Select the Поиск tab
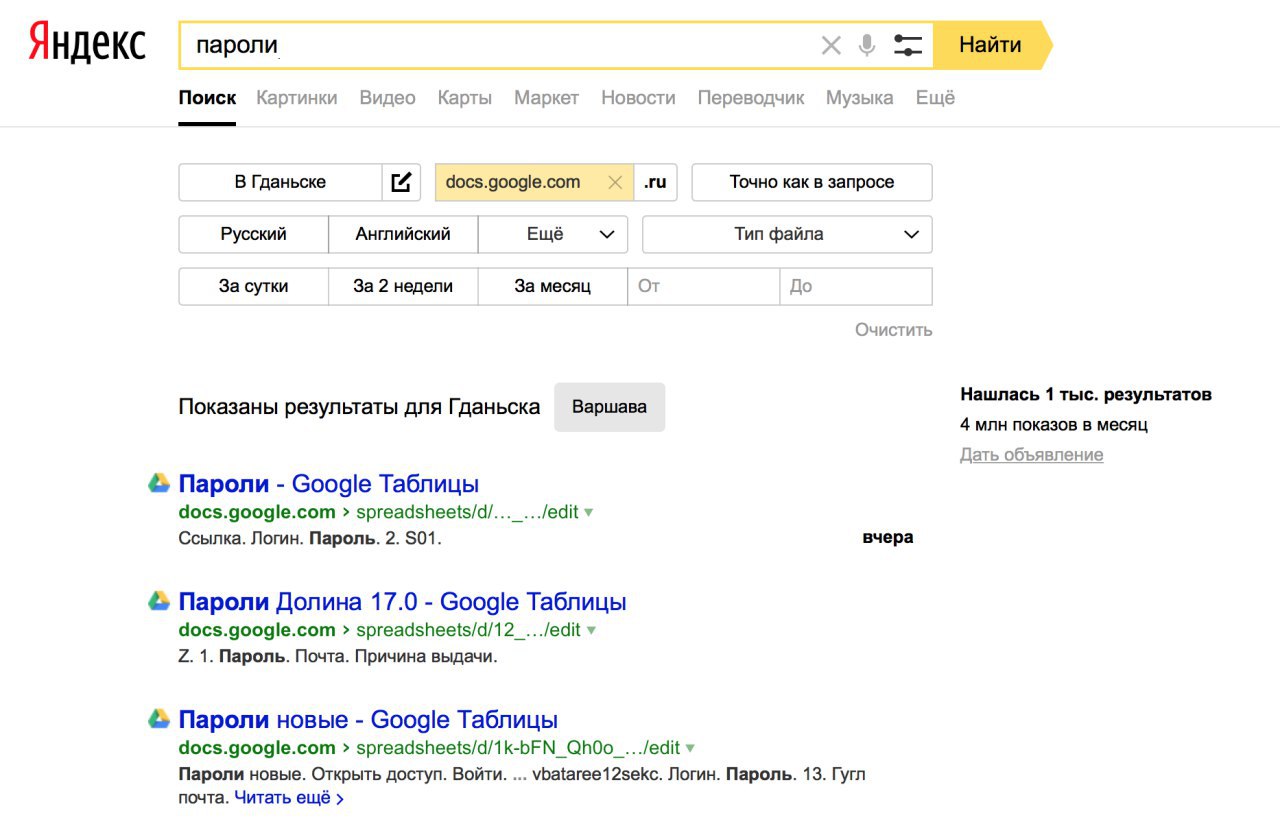Image resolution: width=1280 pixels, height=824 pixels. 207,98
